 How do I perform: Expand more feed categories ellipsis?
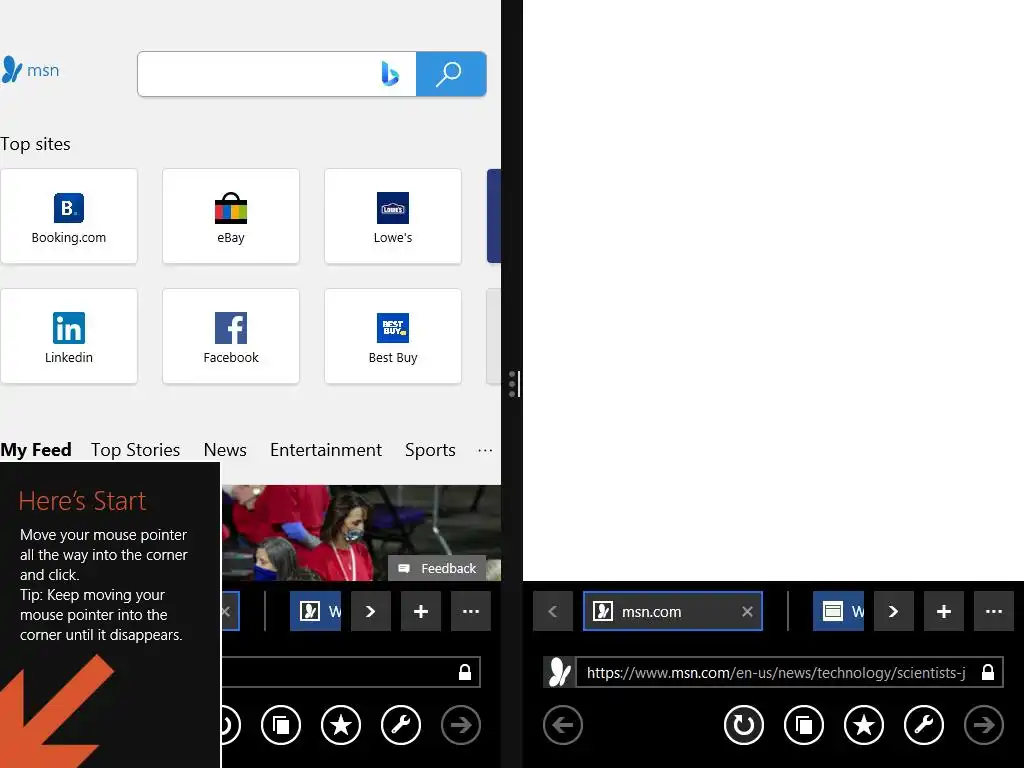click(485, 450)
